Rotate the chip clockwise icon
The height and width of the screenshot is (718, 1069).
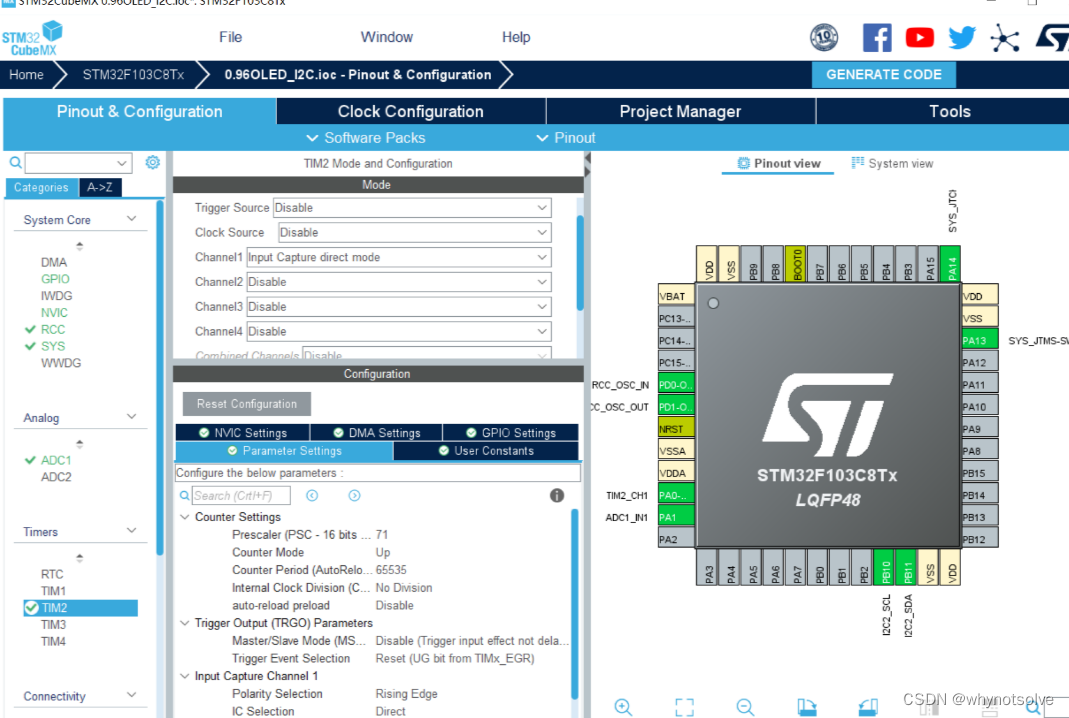pos(807,707)
